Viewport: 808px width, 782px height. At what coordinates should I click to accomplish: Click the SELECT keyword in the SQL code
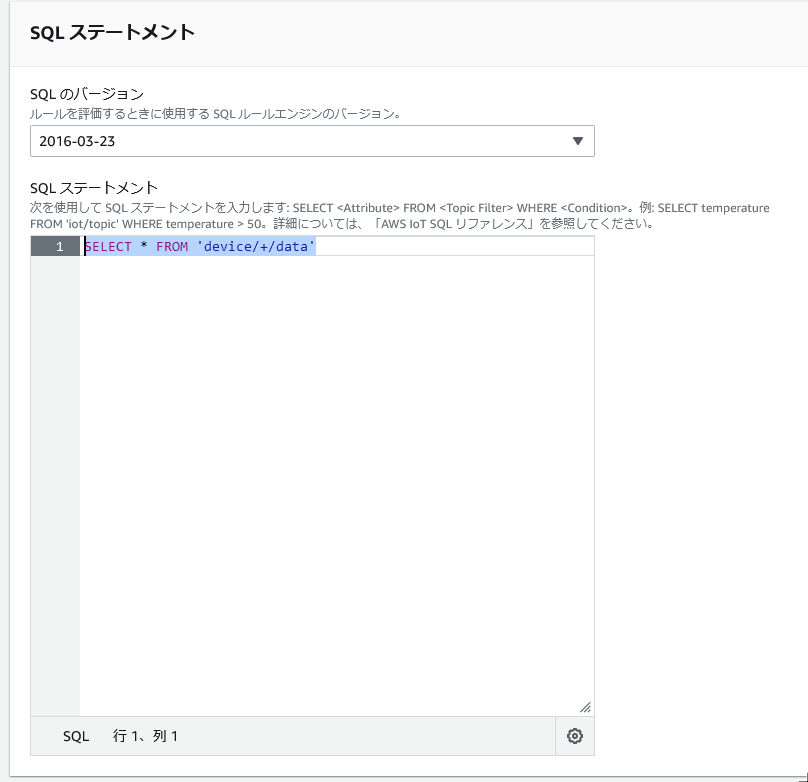pos(108,247)
